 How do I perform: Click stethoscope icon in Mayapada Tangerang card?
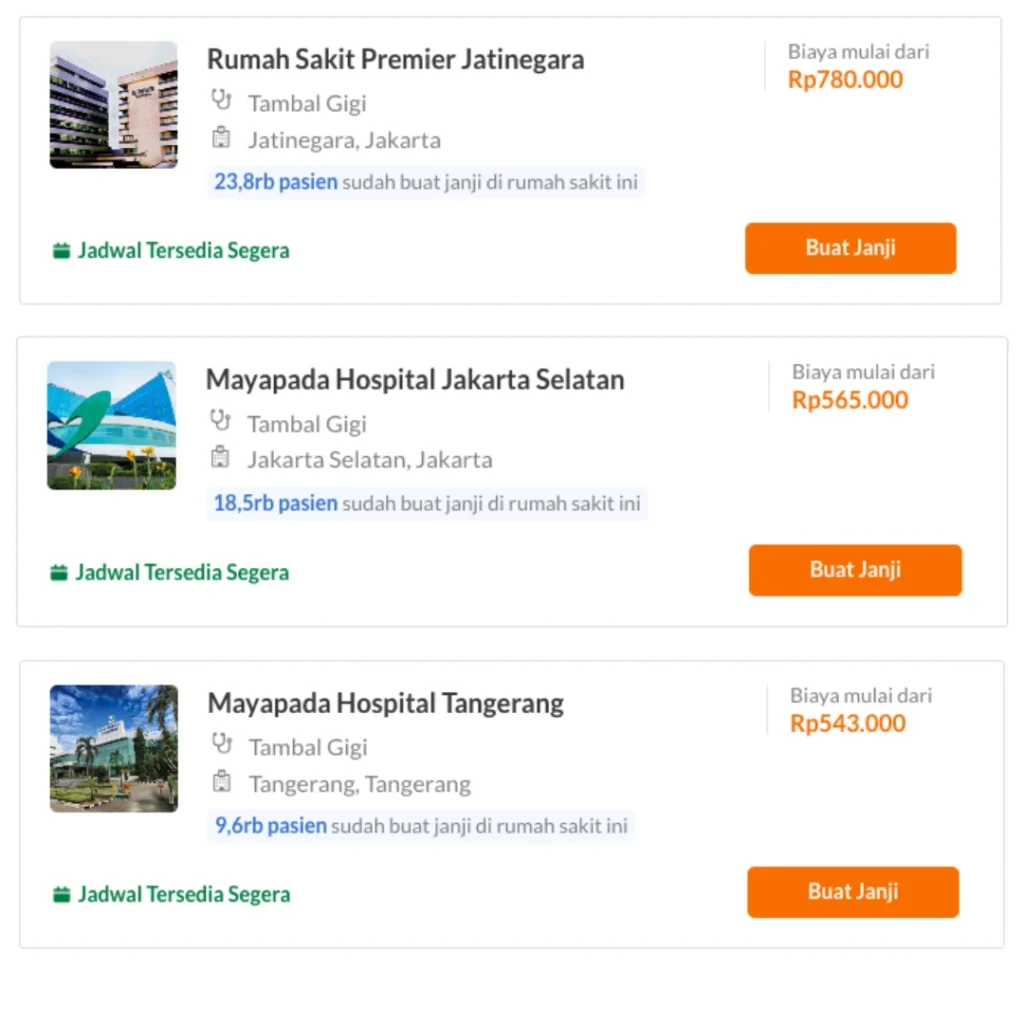point(221,744)
